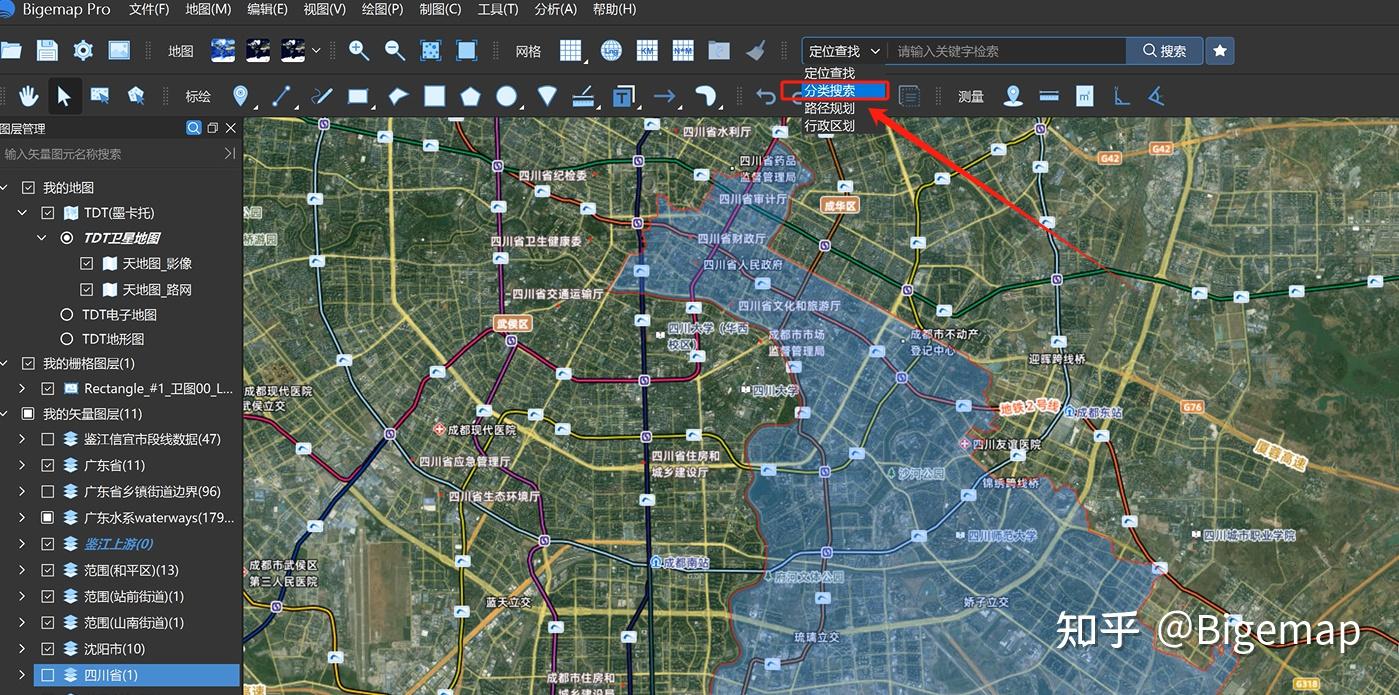Screen dimensions: 1399x695
Task: Click the full extent view icon
Action: pyautogui.click(x=431, y=50)
